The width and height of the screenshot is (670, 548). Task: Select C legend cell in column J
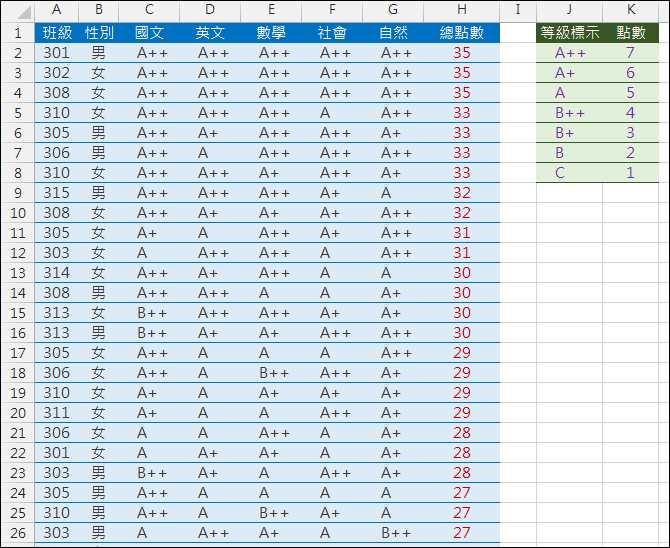coord(570,173)
